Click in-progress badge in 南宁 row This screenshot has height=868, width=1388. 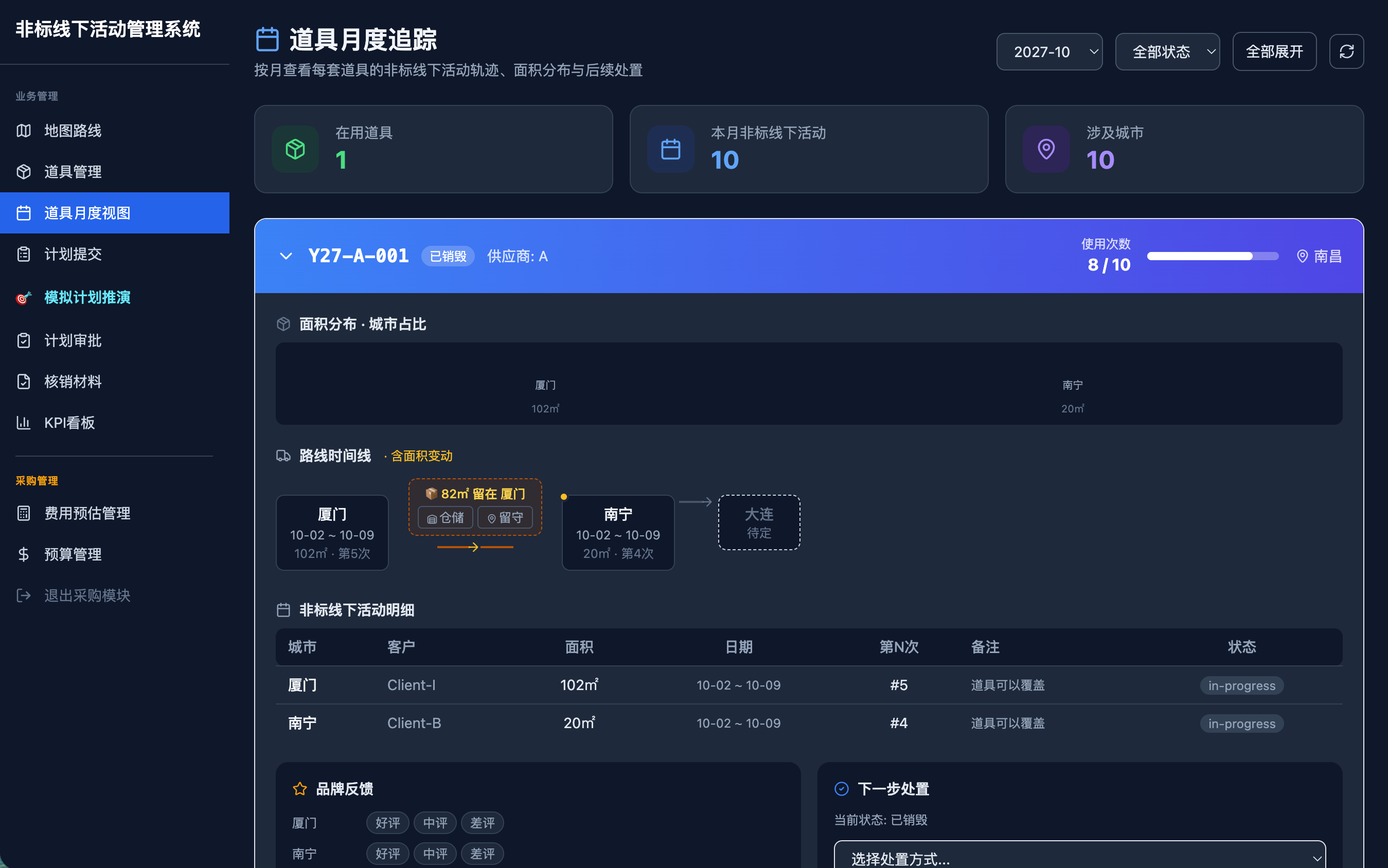click(x=1241, y=724)
